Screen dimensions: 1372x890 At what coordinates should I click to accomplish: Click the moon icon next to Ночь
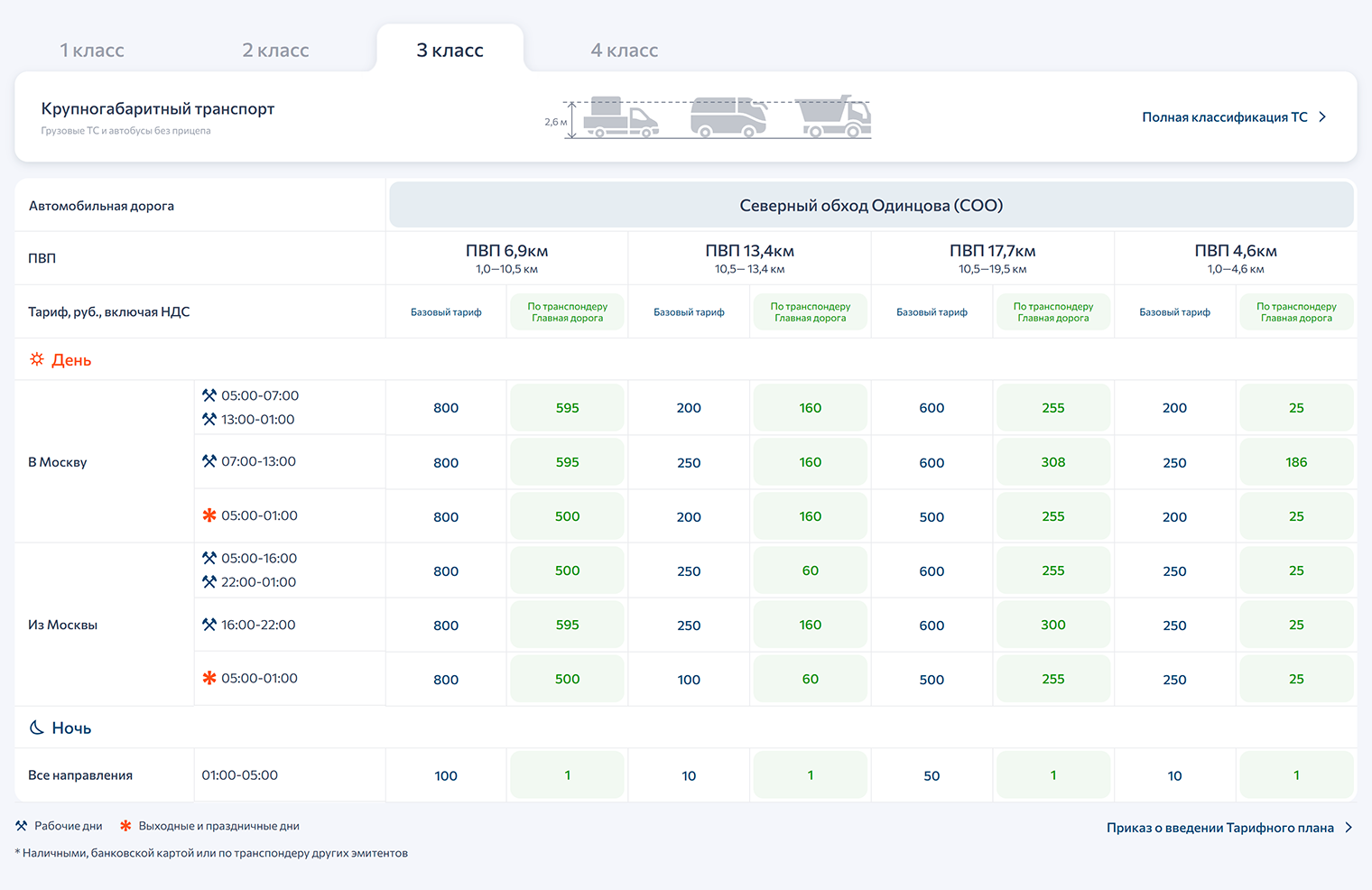tap(37, 728)
